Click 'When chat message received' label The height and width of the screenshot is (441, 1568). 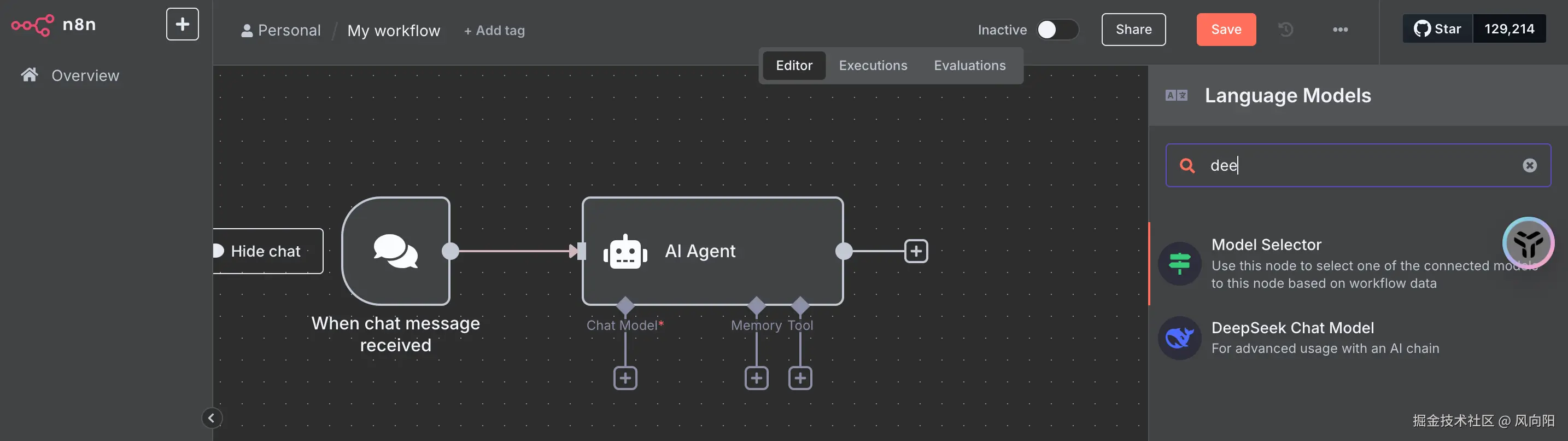(x=396, y=334)
